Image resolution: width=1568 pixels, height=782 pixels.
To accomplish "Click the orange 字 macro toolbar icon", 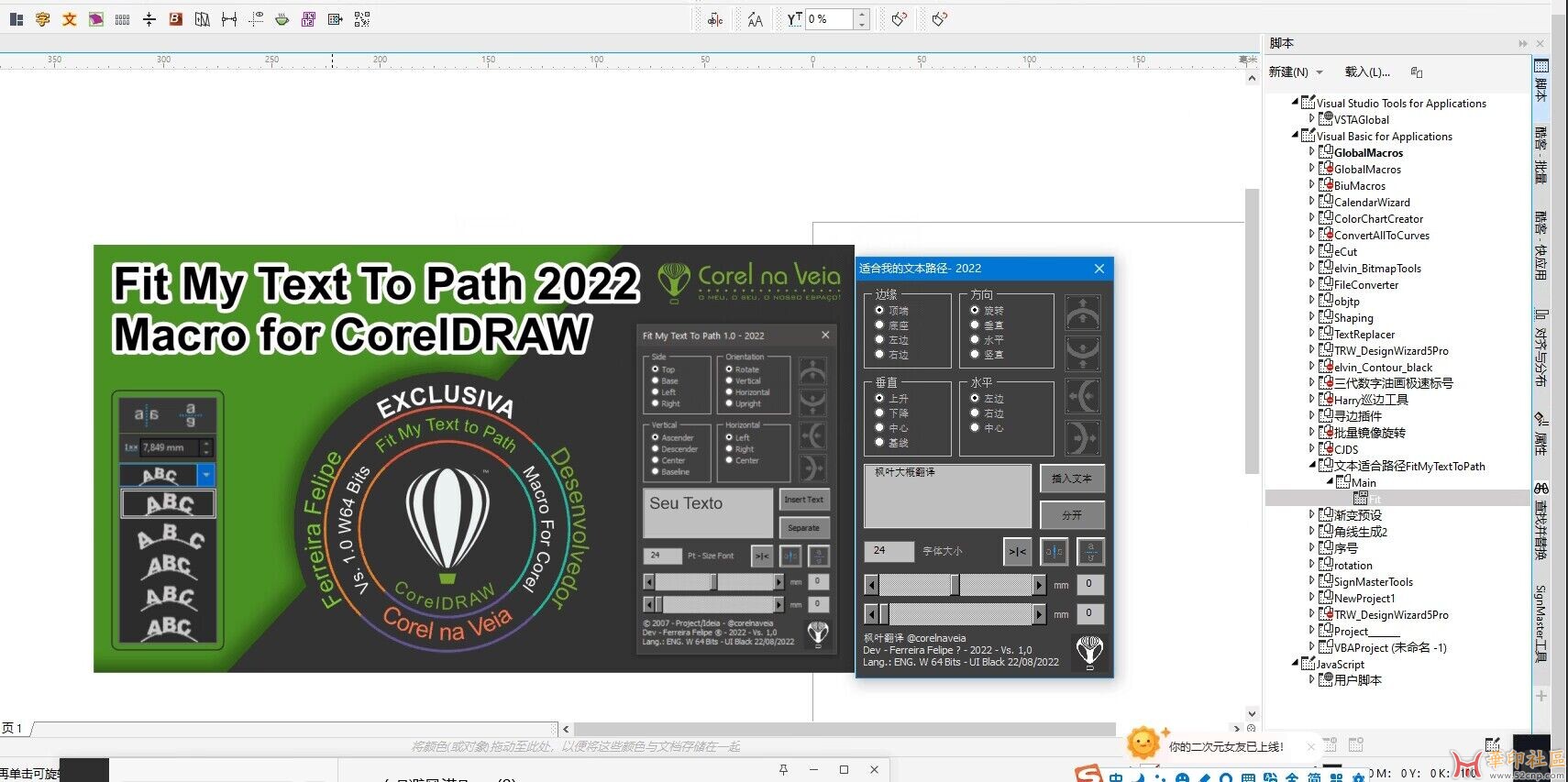I will click(x=42, y=19).
